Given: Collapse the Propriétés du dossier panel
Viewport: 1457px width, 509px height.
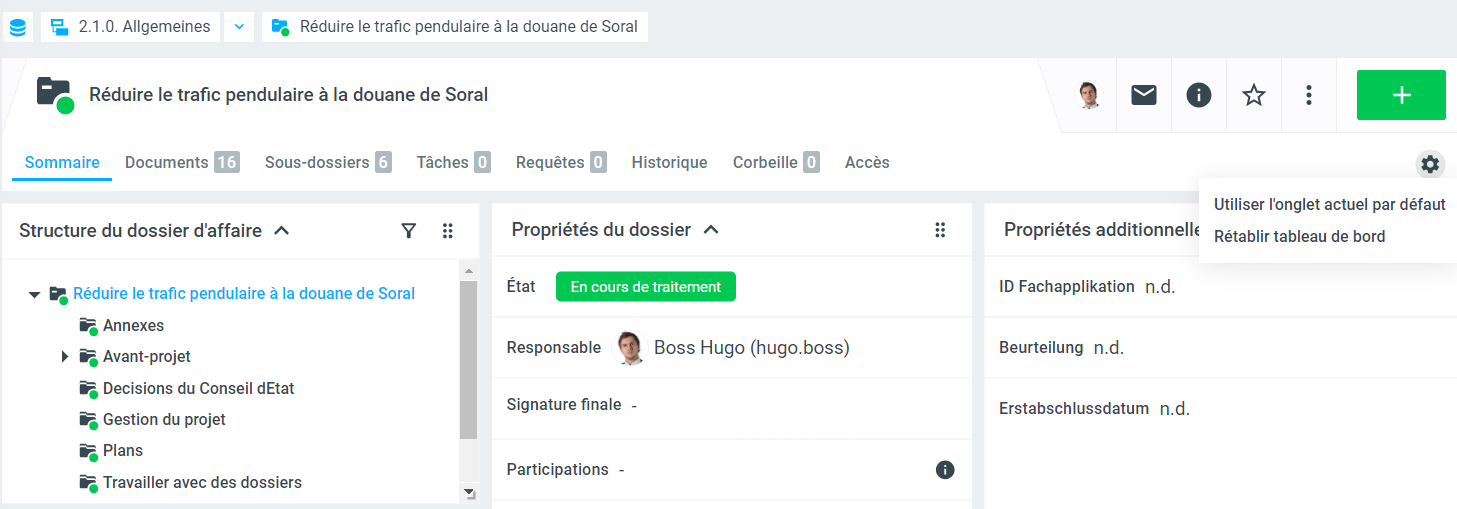Looking at the screenshot, I should pyautogui.click(x=711, y=230).
